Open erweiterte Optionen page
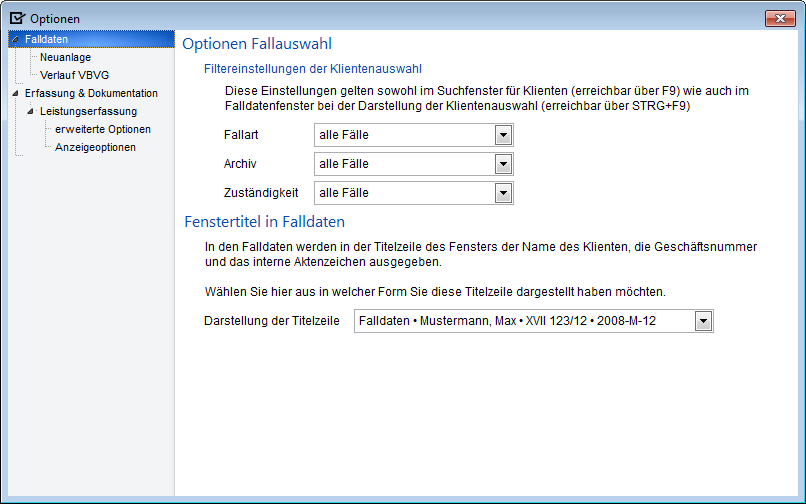806x504 pixels. point(103,129)
